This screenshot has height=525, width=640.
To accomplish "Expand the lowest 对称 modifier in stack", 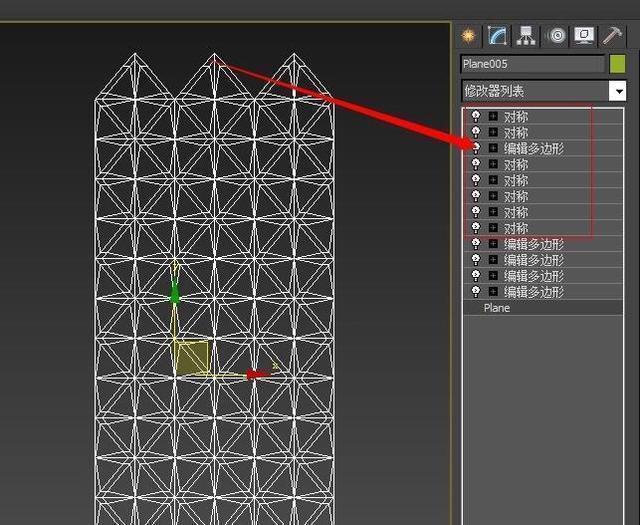I will coord(493,227).
